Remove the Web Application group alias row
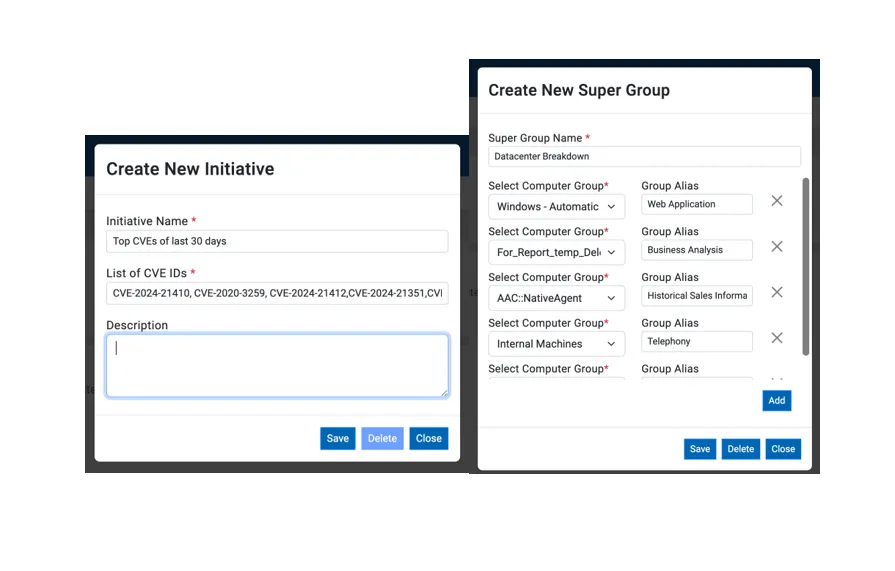The height and width of the screenshot is (571, 895). (x=776, y=201)
